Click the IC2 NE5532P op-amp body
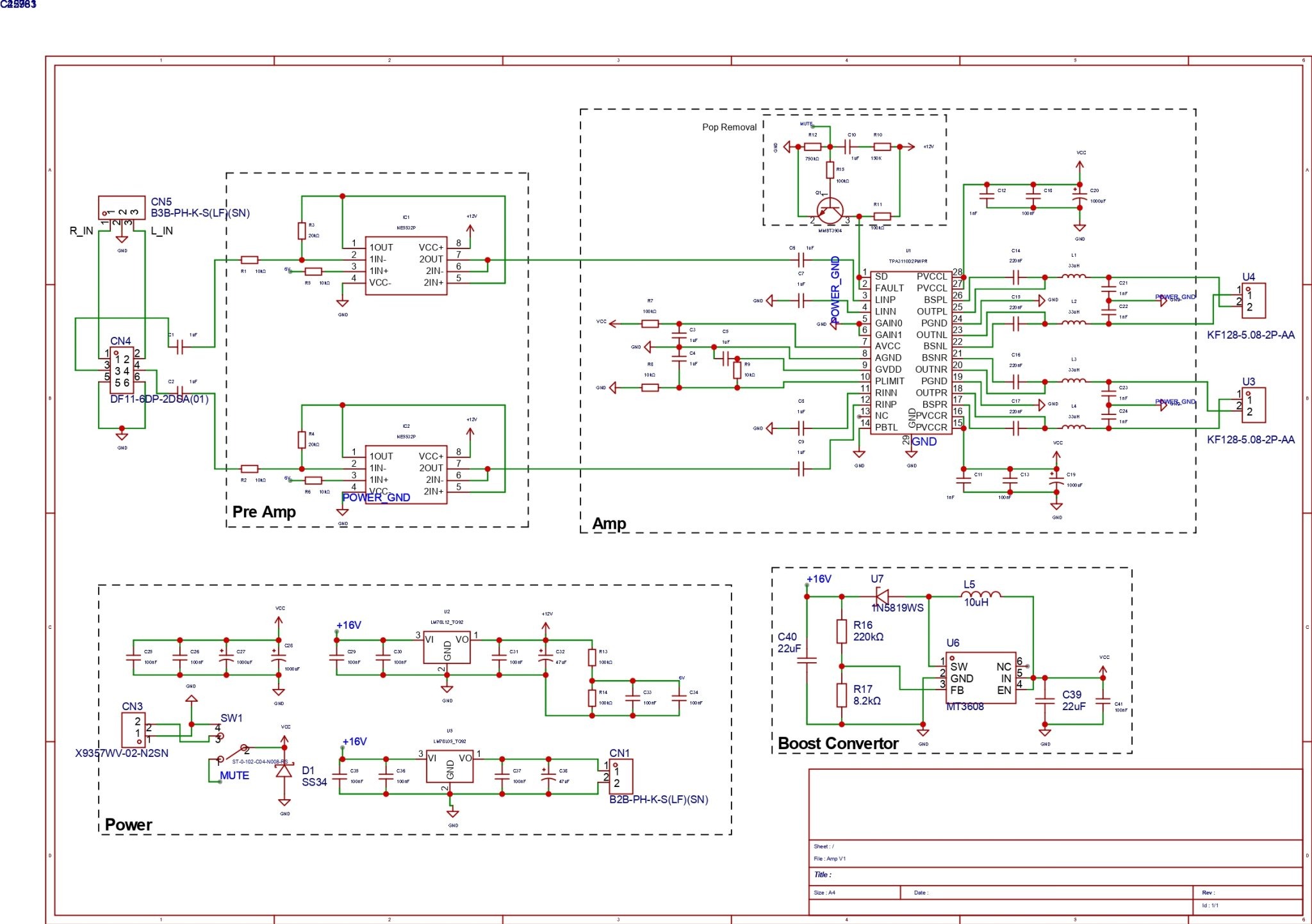1312x924 pixels. [406, 474]
